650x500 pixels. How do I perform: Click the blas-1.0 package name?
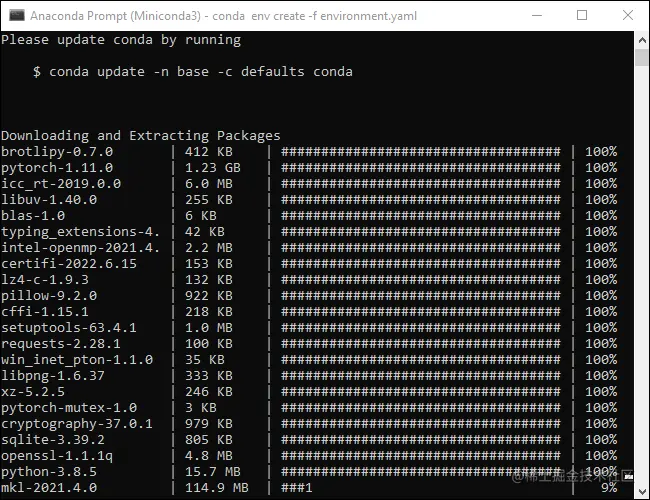coord(33,216)
